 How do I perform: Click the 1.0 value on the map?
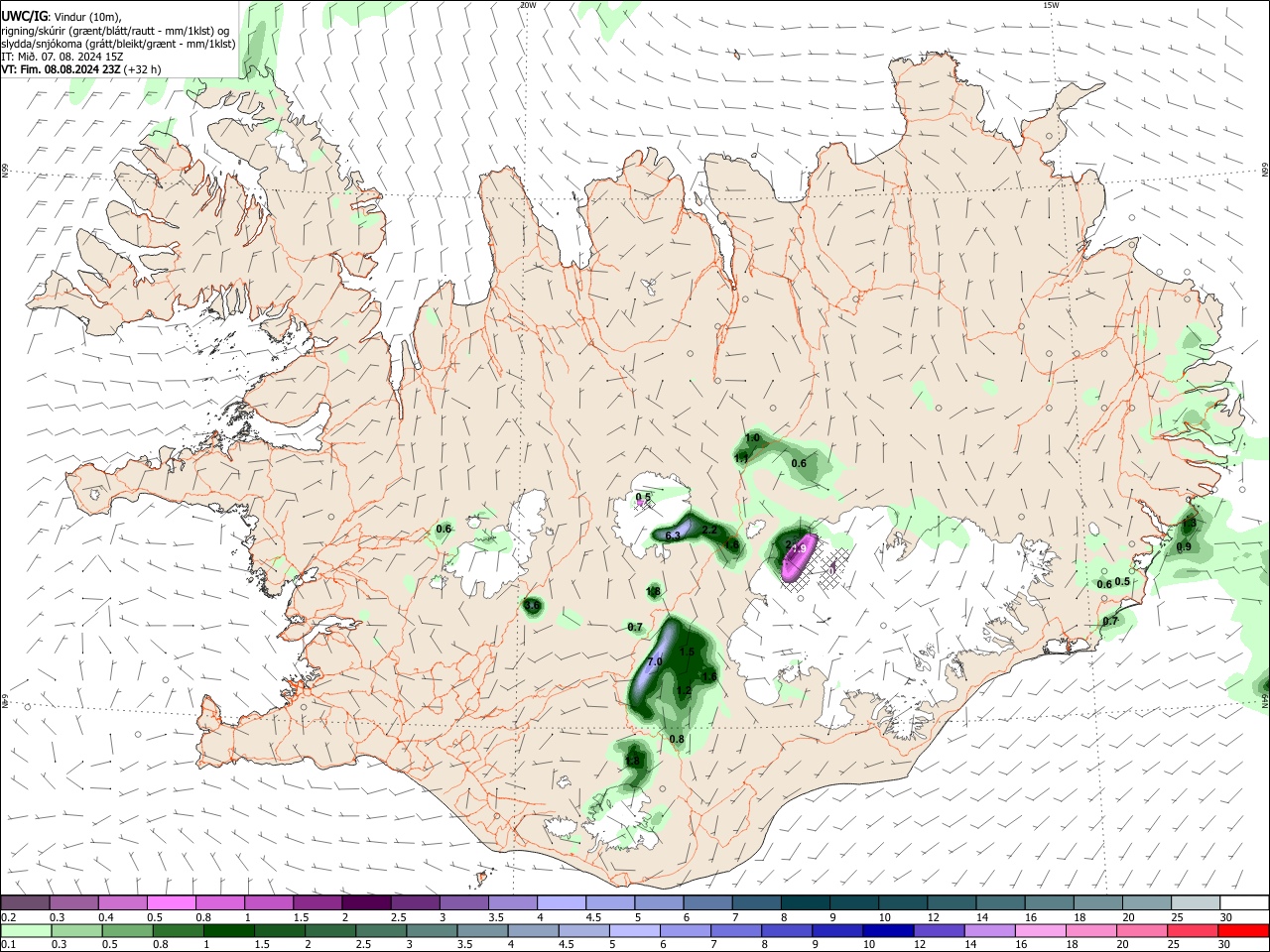(x=752, y=437)
